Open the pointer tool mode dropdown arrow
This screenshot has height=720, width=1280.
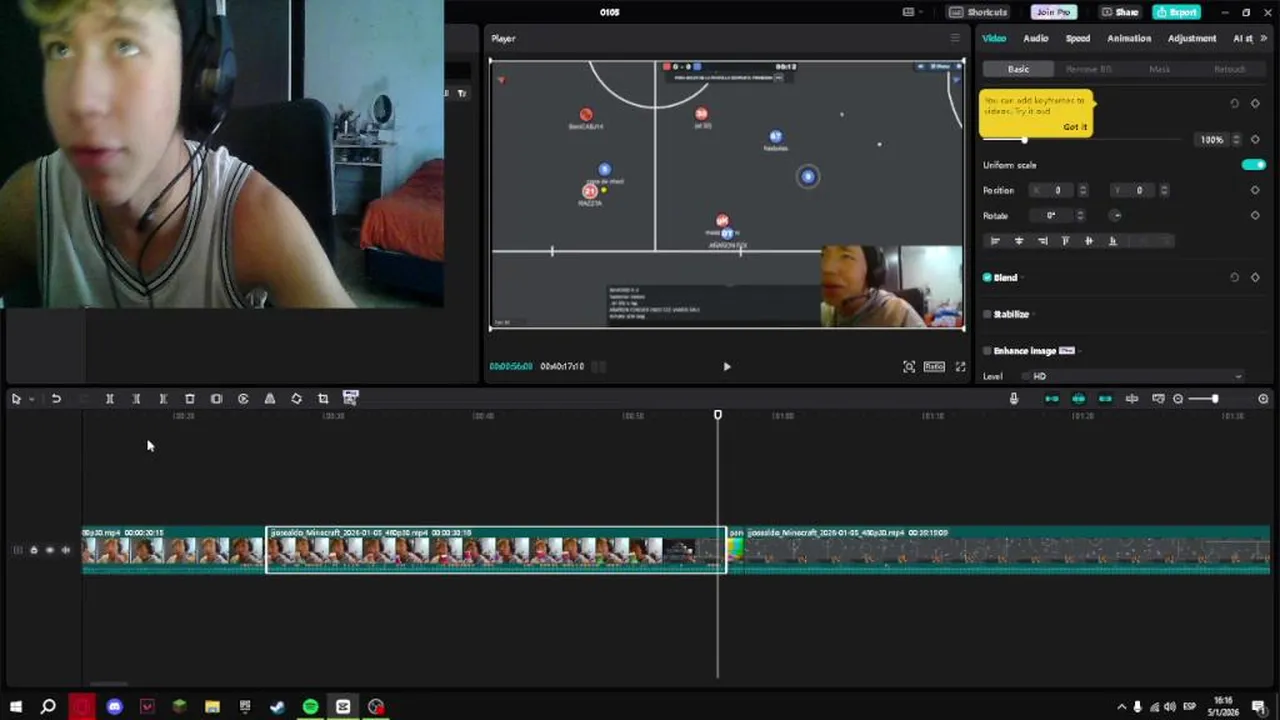pyautogui.click(x=31, y=399)
